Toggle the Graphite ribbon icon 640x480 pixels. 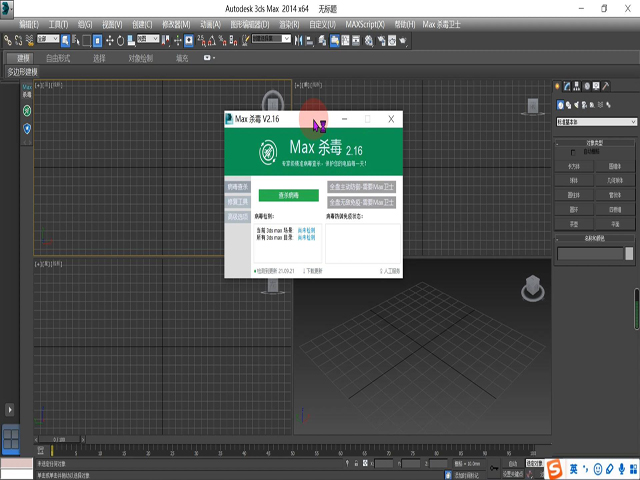[x=334, y=40]
